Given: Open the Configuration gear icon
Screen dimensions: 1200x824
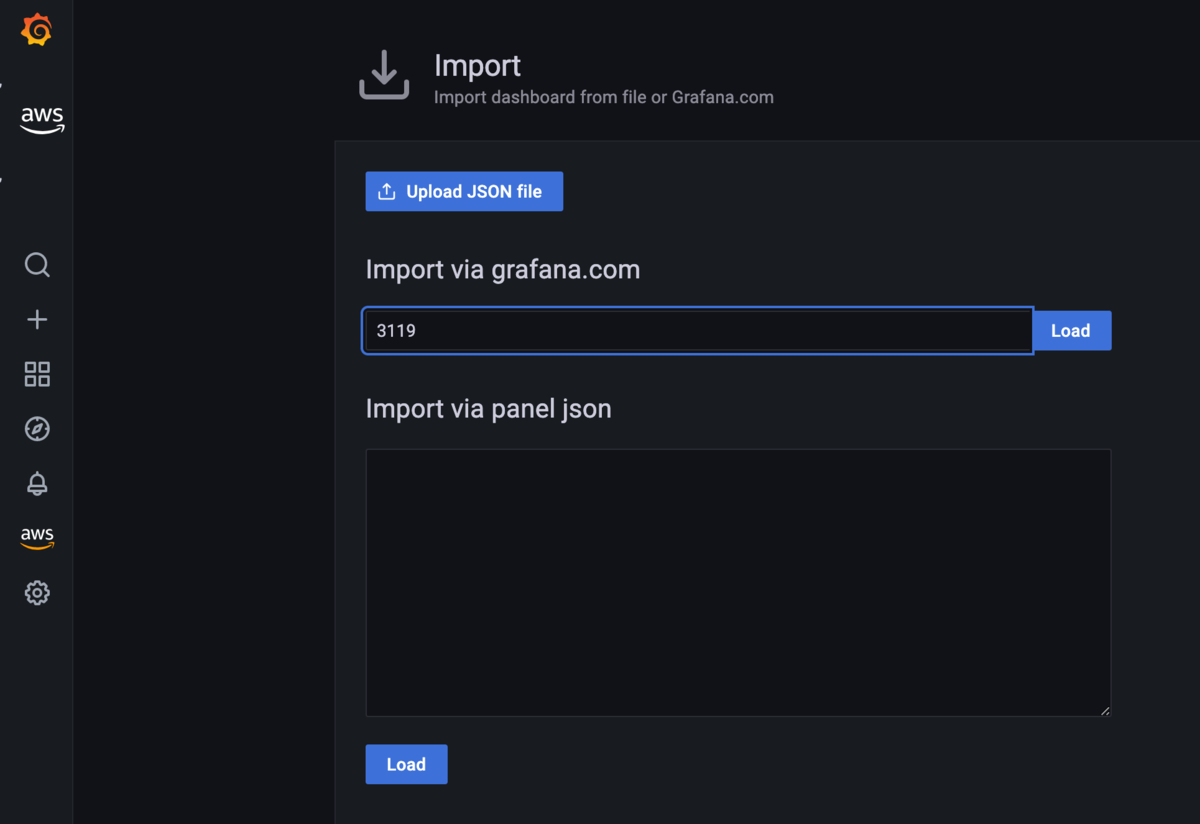Looking at the screenshot, I should [37, 593].
